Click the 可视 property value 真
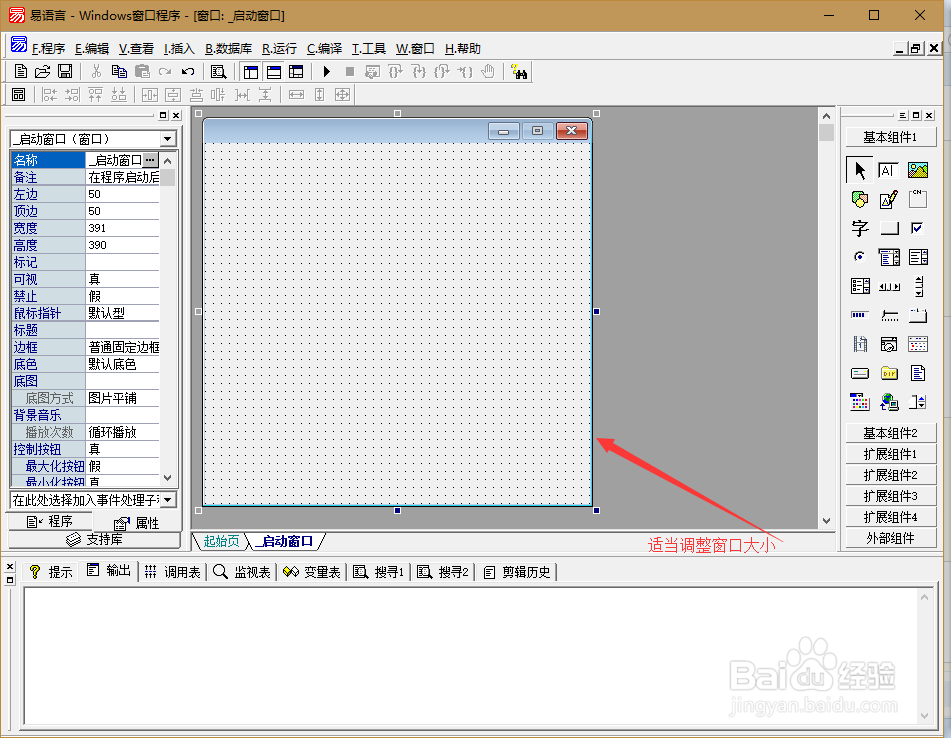The height and width of the screenshot is (738, 951). tap(122, 279)
